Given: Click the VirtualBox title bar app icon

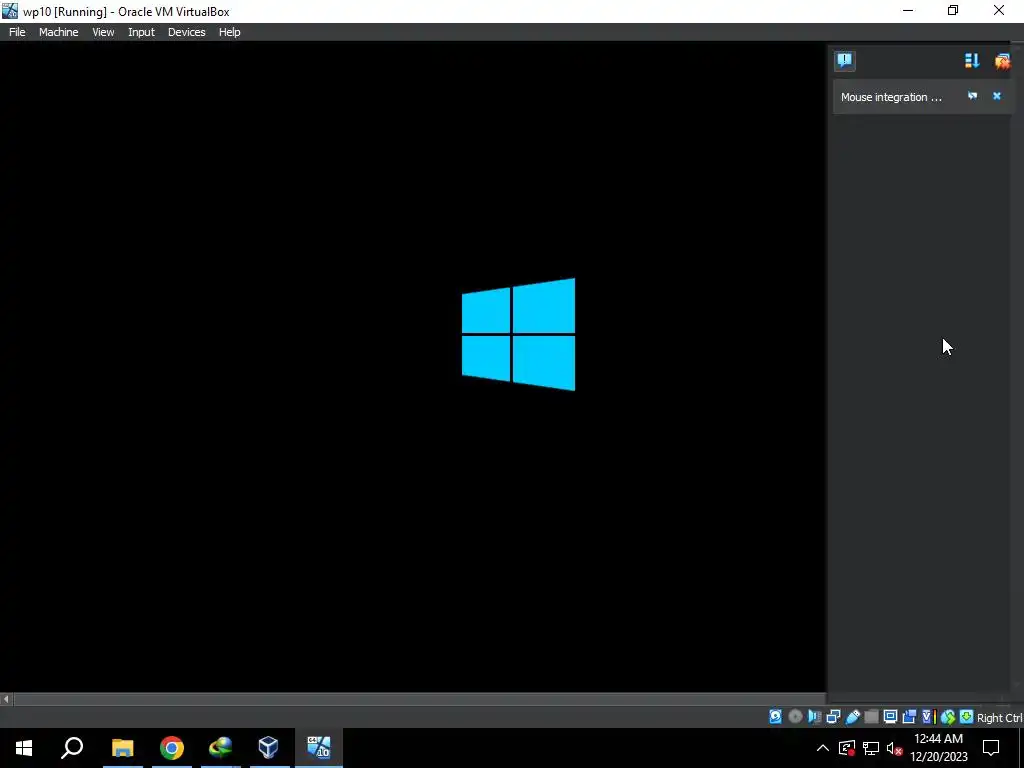Looking at the screenshot, I should click(9, 11).
